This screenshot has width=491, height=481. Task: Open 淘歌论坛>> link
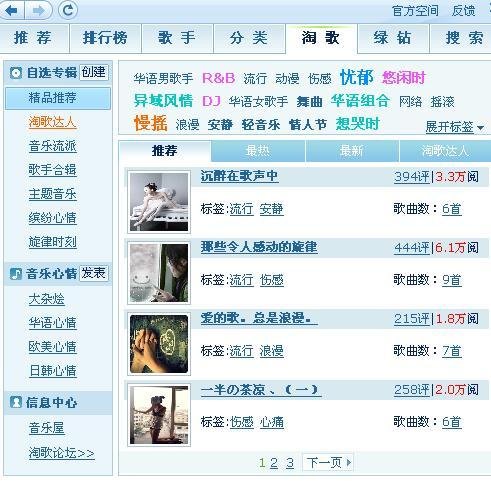pos(62,453)
